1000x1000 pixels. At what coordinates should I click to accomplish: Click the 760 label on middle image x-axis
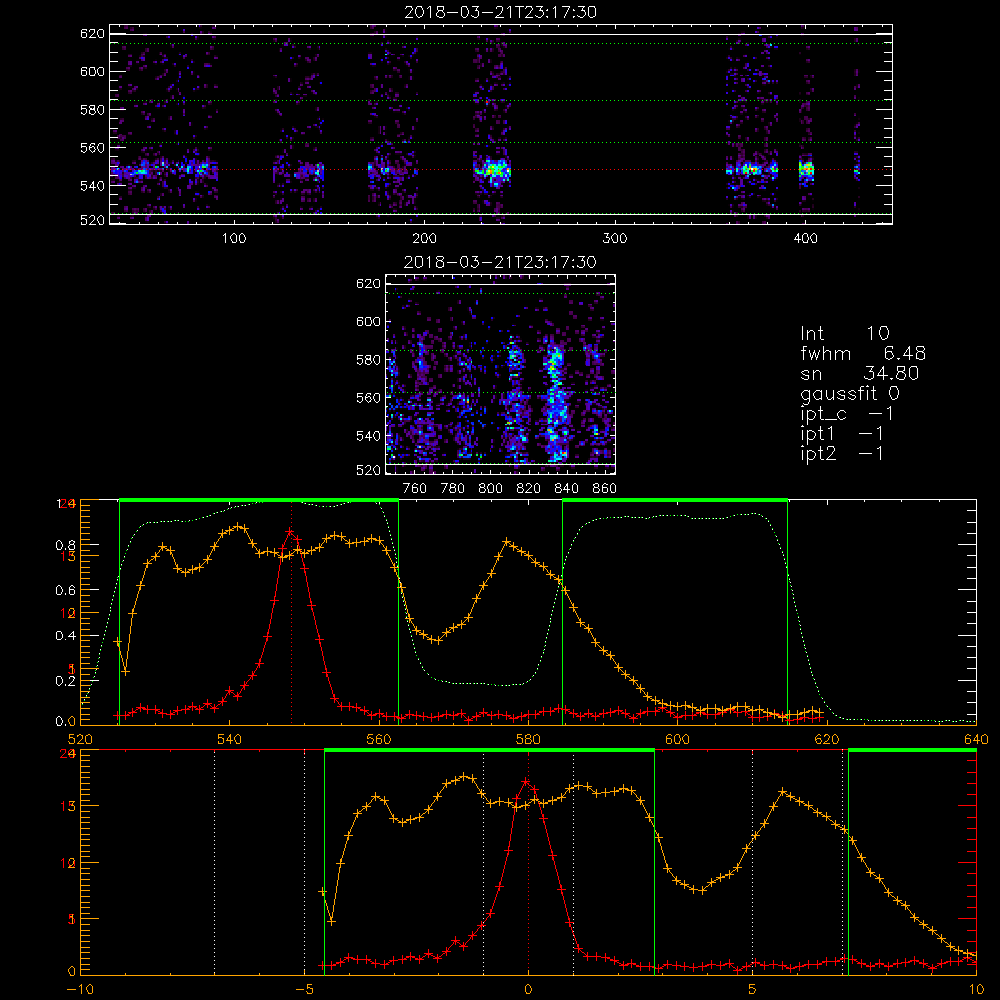tap(415, 489)
